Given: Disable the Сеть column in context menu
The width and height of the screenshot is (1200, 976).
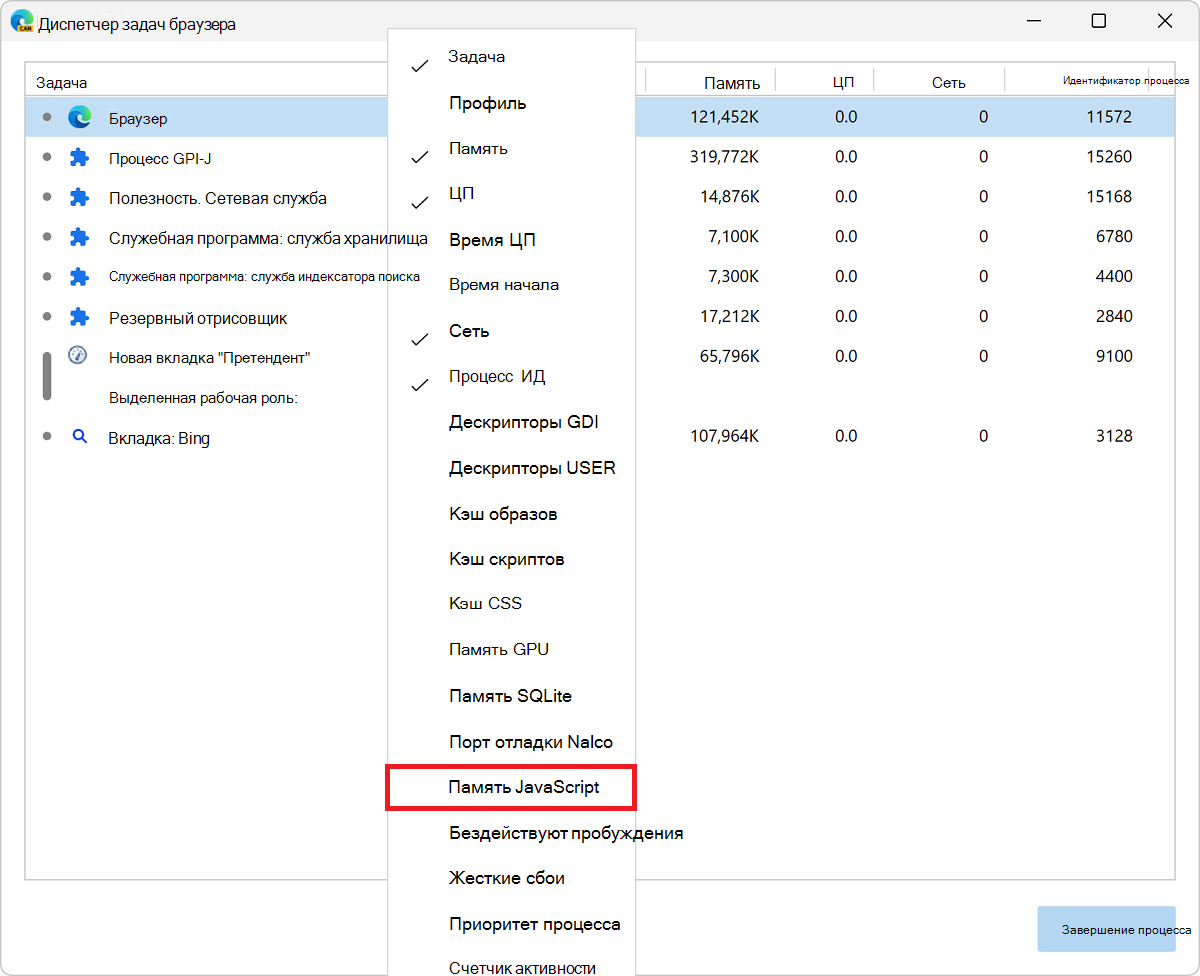Looking at the screenshot, I should pyautogui.click(x=469, y=331).
